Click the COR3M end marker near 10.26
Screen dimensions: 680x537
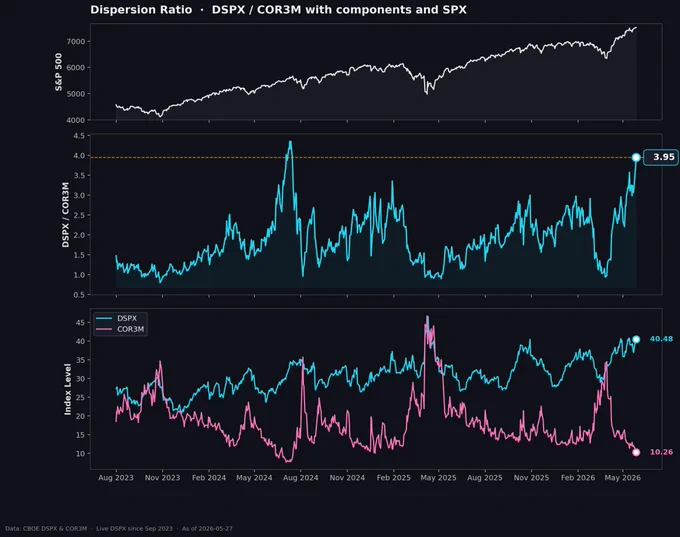tap(636, 452)
